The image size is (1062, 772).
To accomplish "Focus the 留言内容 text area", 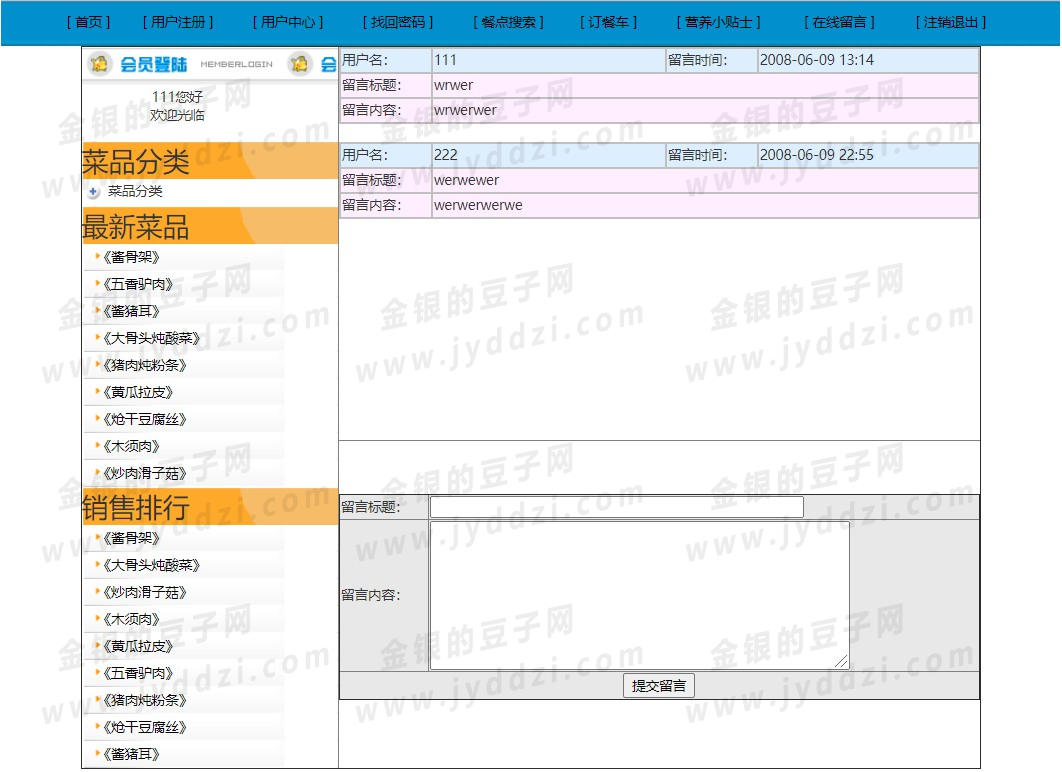I will click(x=639, y=595).
